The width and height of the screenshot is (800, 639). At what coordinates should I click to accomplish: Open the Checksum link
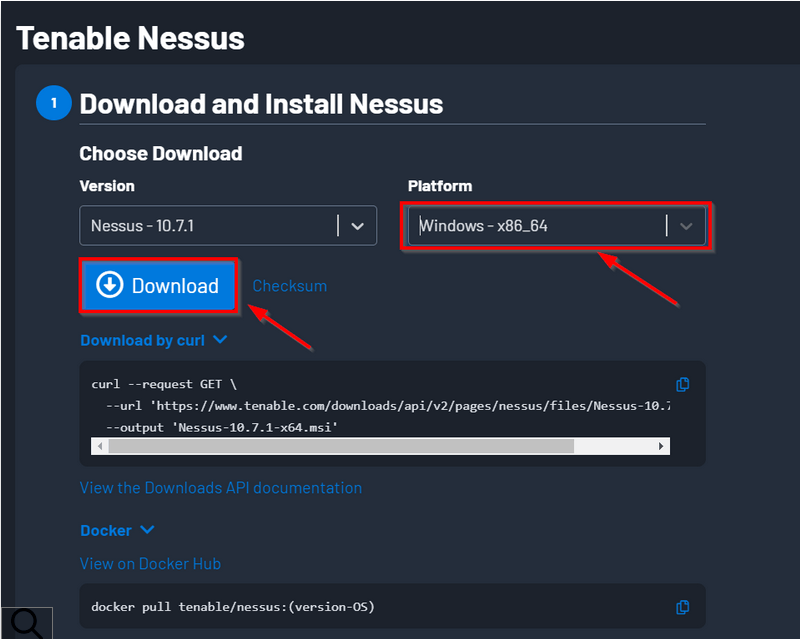pyautogui.click(x=289, y=286)
